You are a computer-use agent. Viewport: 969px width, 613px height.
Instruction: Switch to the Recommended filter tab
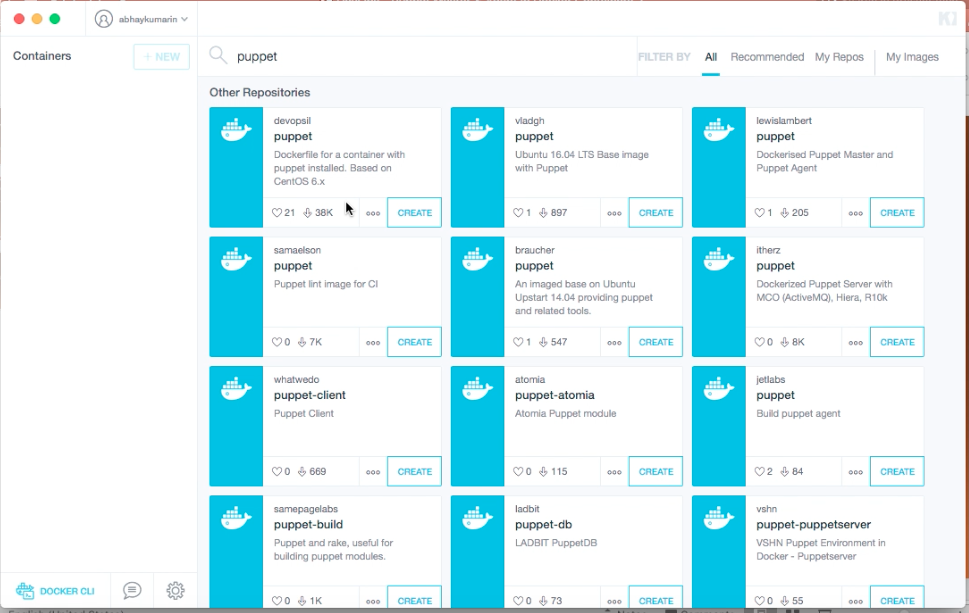point(767,57)
